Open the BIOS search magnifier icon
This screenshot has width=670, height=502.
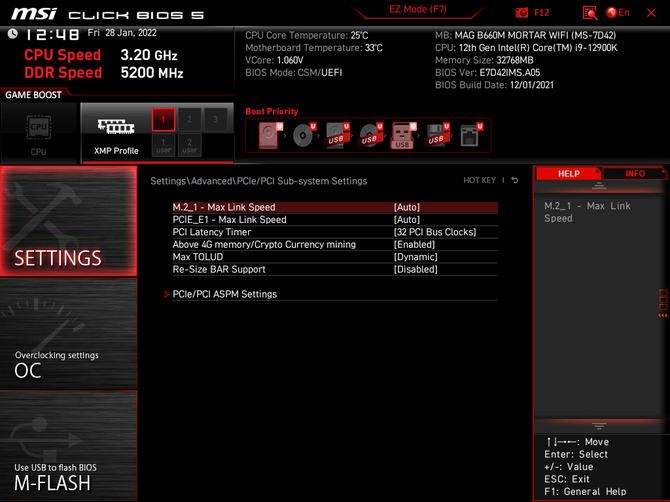point(590,13)
